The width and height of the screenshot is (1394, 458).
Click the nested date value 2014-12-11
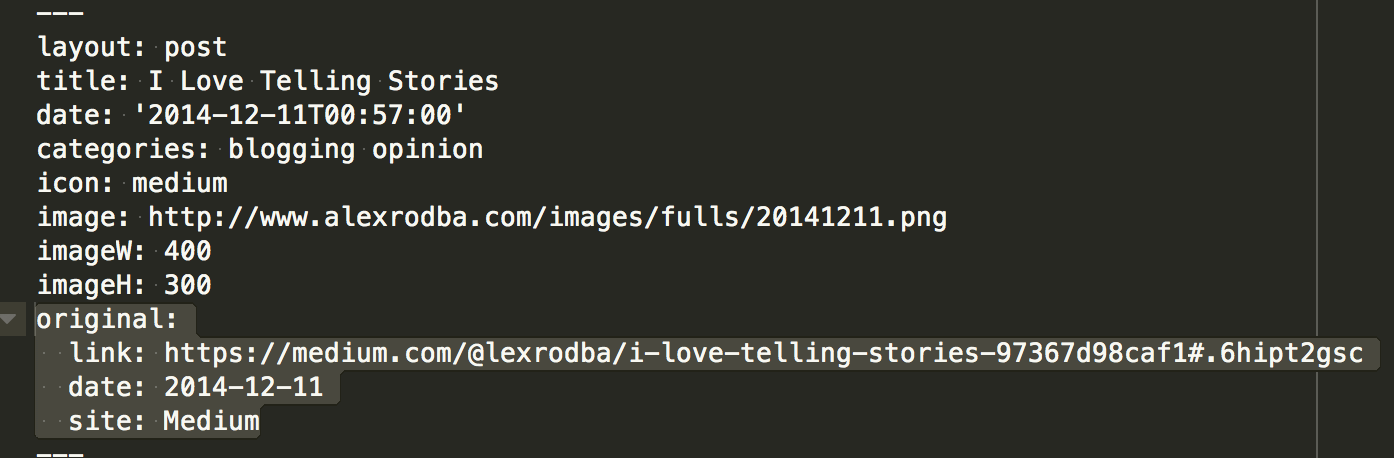(x=244, y=387)
